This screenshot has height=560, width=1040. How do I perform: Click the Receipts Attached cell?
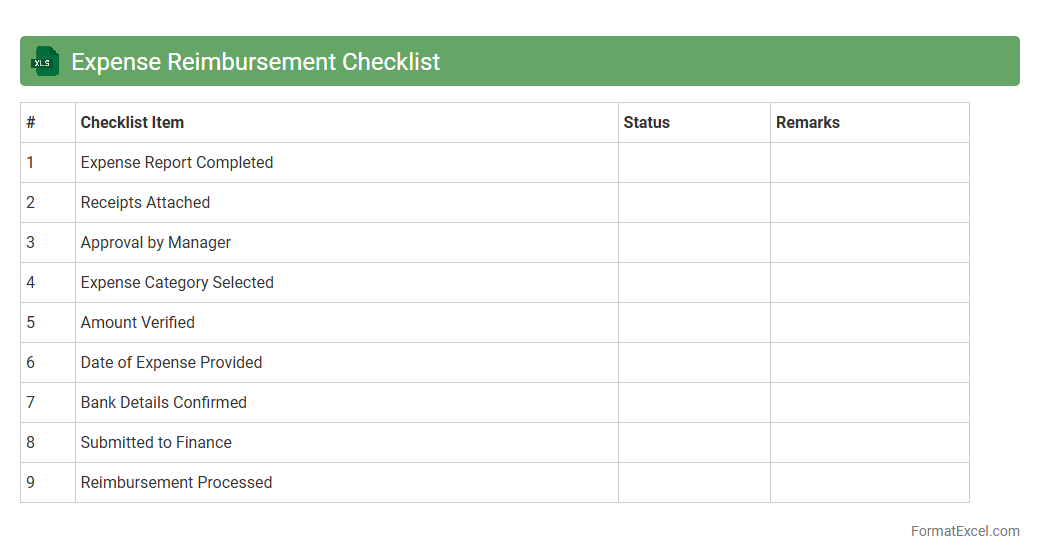coord(145,203)
